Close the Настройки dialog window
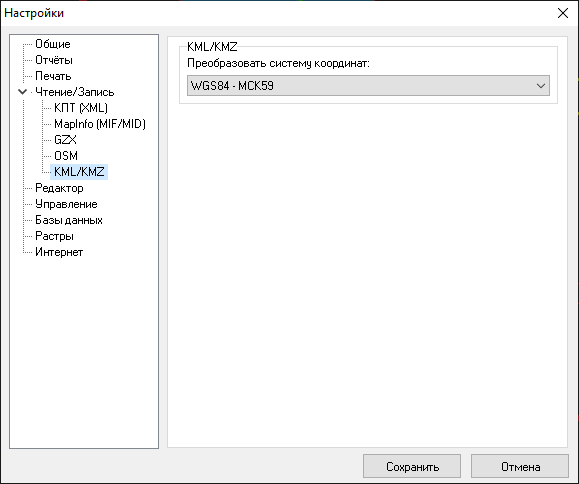 tap(563, 13)
